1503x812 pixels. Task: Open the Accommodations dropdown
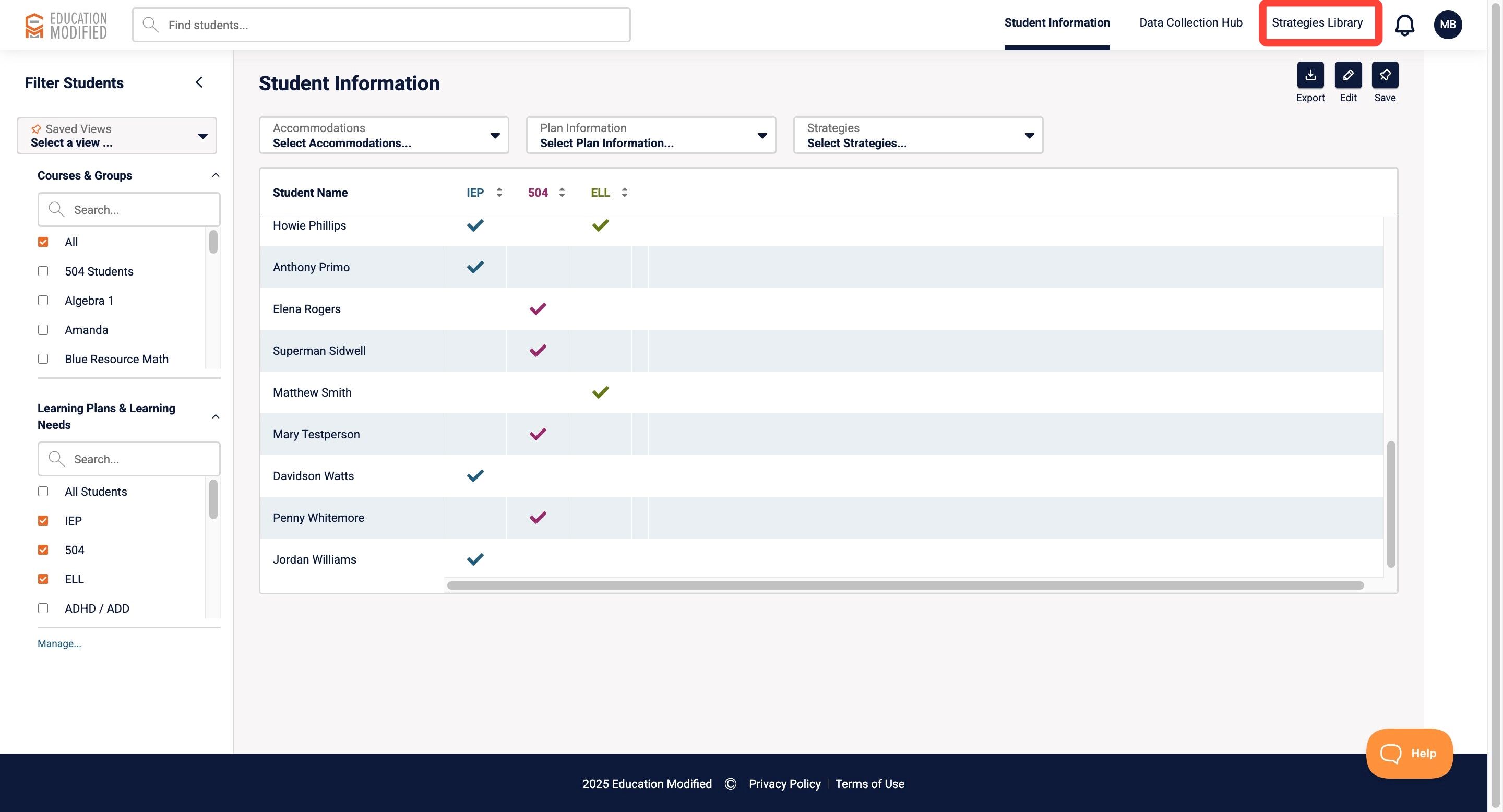tap(384, 135)
